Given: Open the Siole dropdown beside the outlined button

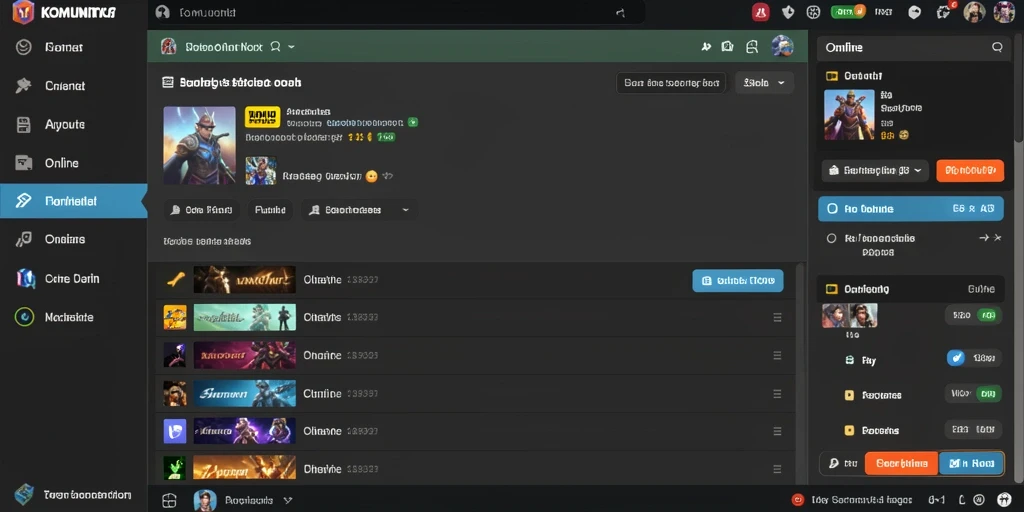Looking at the screenshot, I should click(764, 83).
